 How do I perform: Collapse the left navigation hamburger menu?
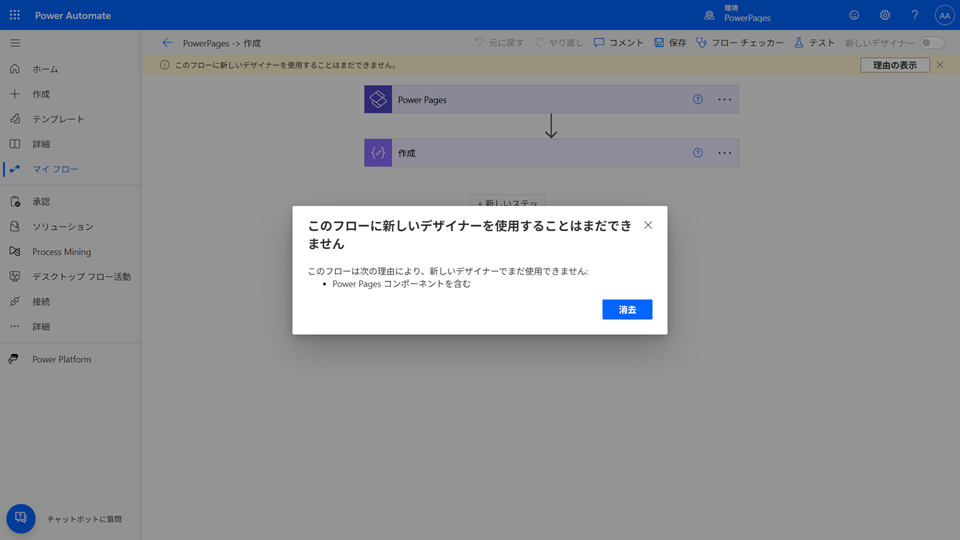(15, 43)
